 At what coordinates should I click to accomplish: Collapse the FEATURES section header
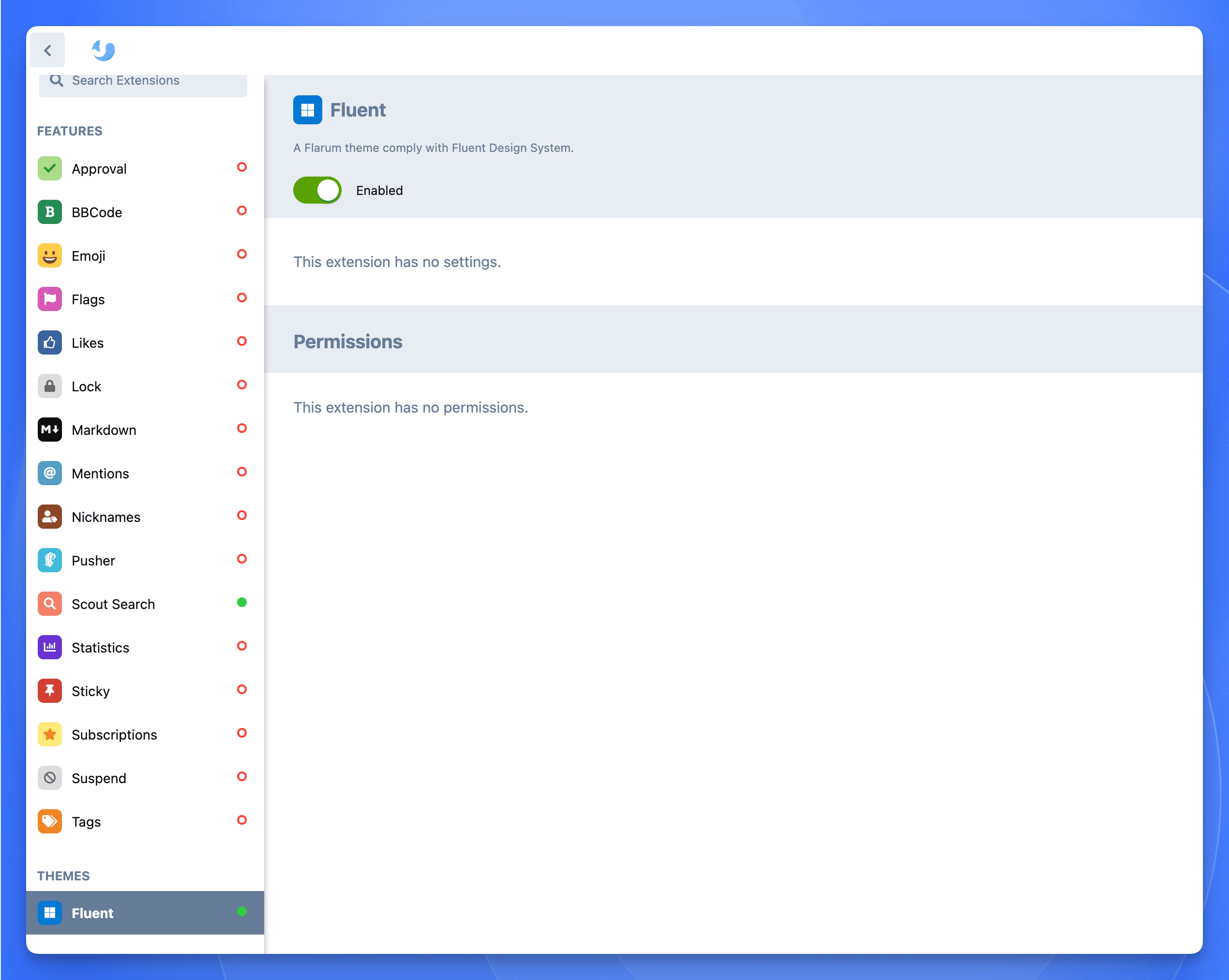pos(70,131)
